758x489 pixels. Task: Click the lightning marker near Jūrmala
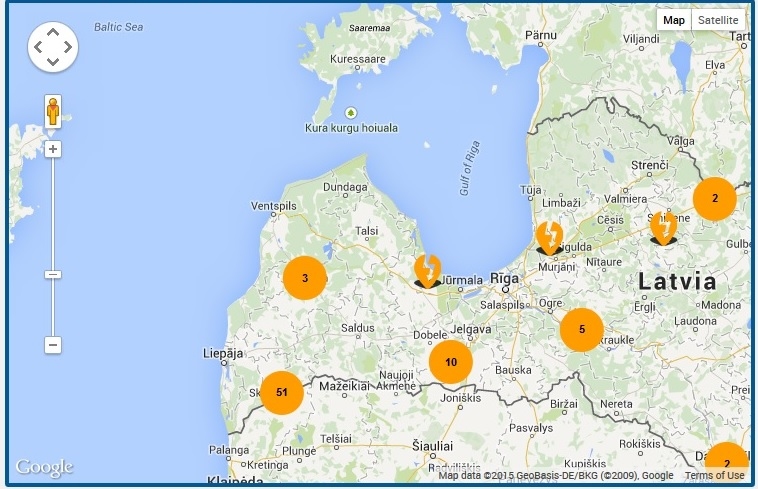click(428, 270)
